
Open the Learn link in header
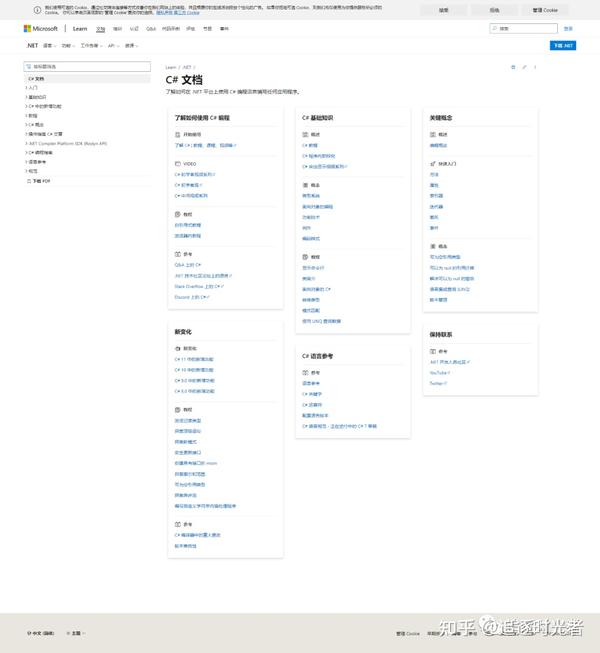pos(80,29)
